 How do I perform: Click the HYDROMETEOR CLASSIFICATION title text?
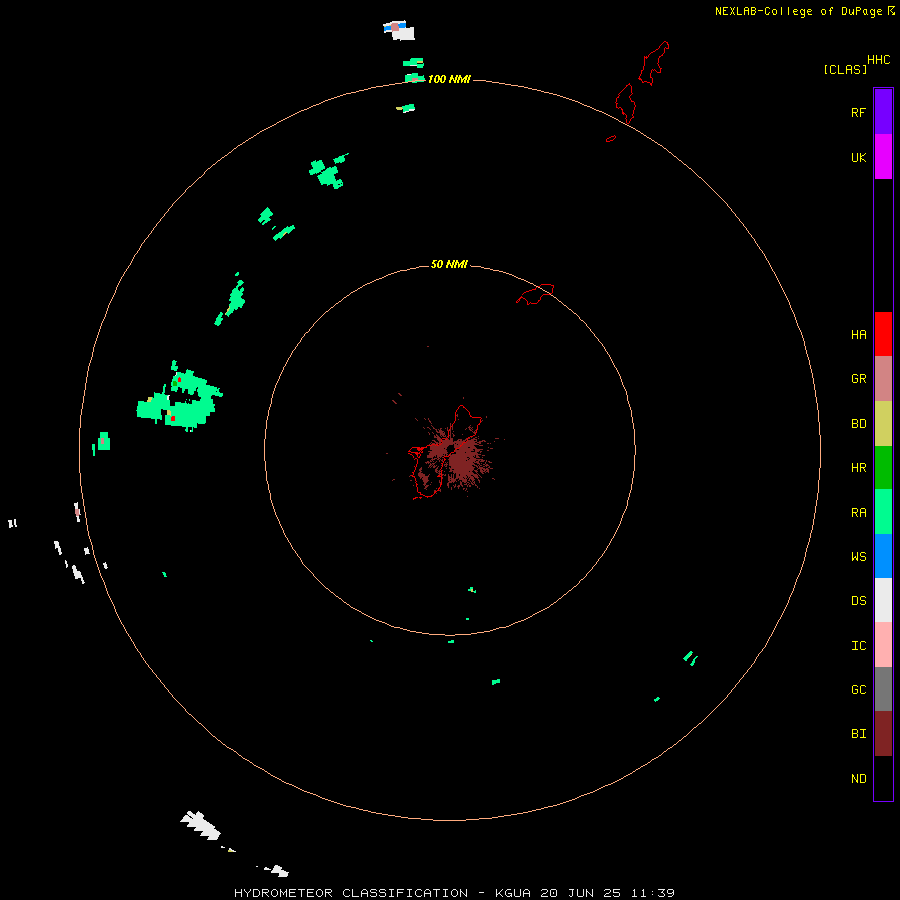pyautogui.click(x=351, y=893)
